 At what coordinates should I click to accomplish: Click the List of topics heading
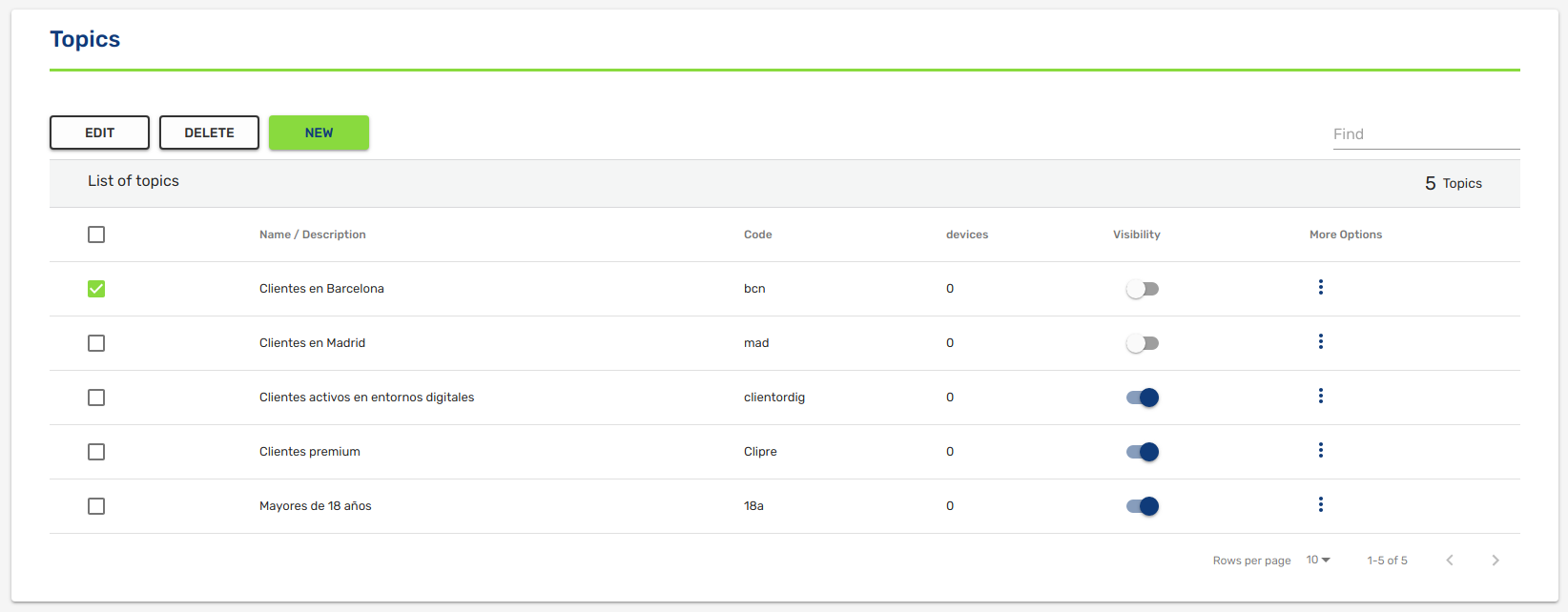pos(134,181)
